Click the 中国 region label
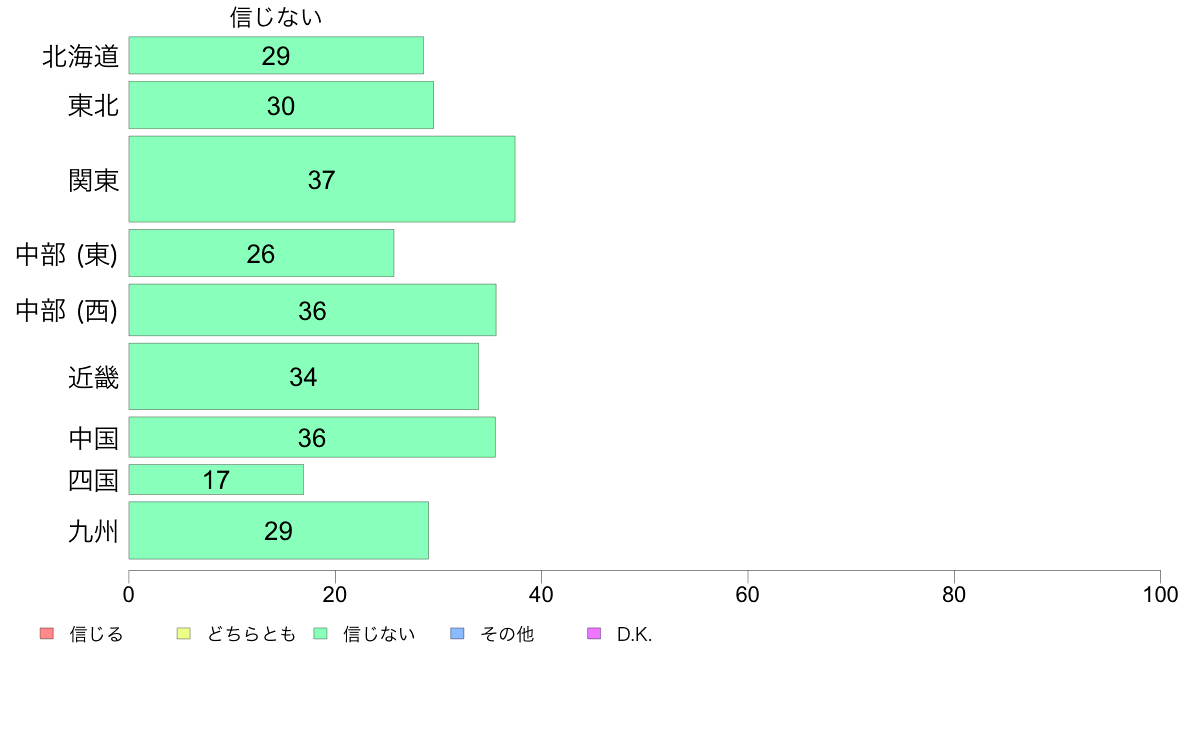Image resolution: width=1188 pixels, height=736 pixels. coord(93,438)
